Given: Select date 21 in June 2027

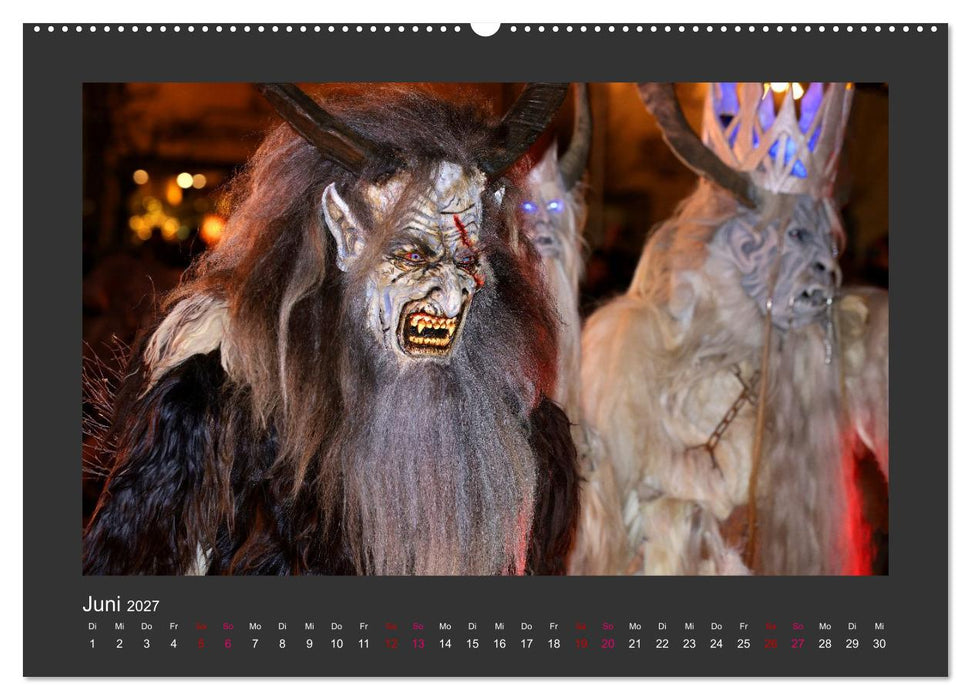Looking at the screenshot, I should point(635,644).
